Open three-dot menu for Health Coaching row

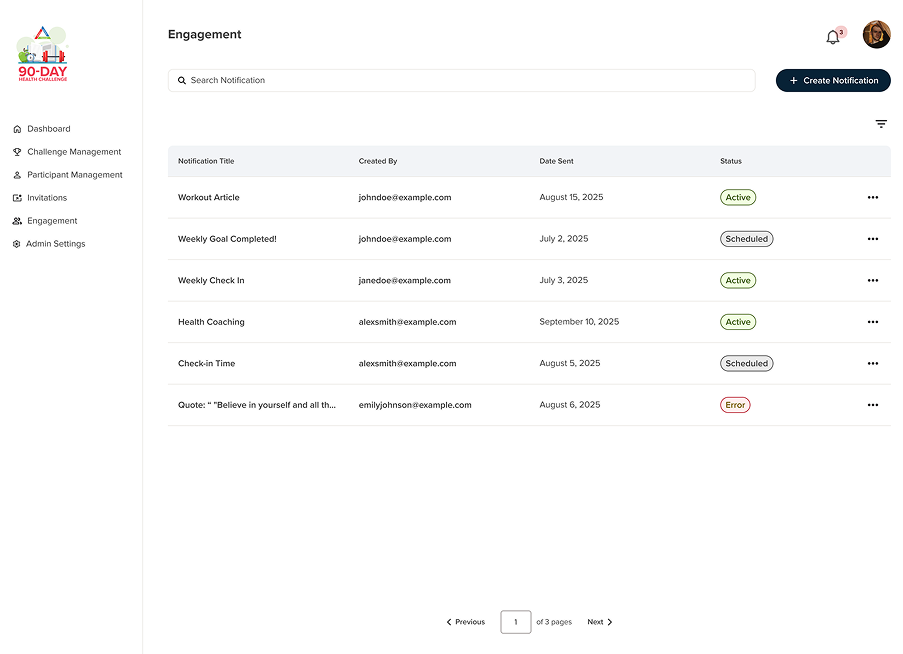[872, 322]
